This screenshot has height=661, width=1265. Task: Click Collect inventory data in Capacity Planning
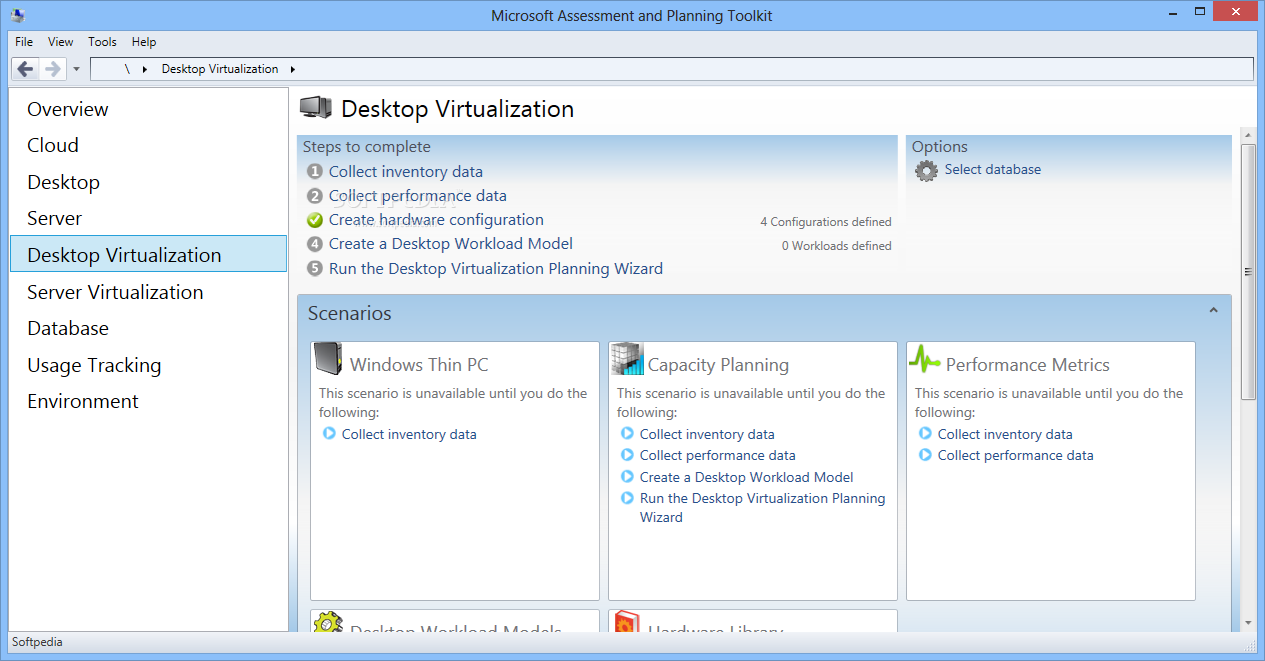707,434
